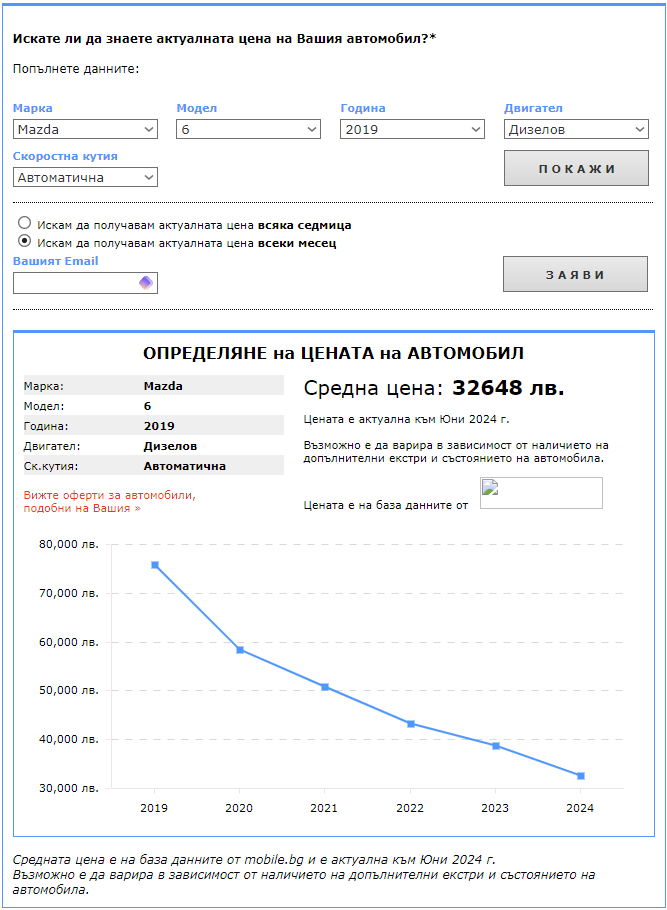Open link to offers for similar cars
The image size is (667, 910).
tap(110, 501)
